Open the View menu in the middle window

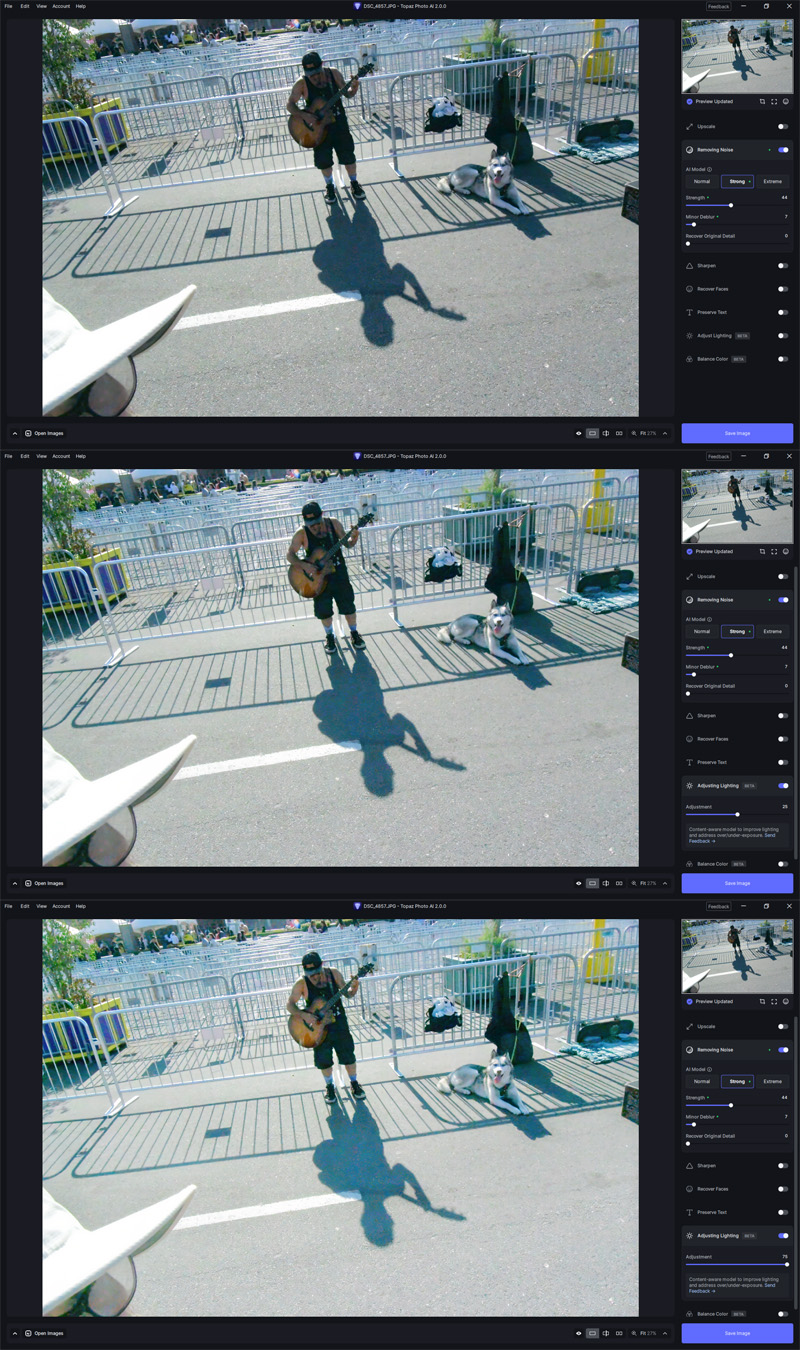pyautogui.click(x=41, y=456)
